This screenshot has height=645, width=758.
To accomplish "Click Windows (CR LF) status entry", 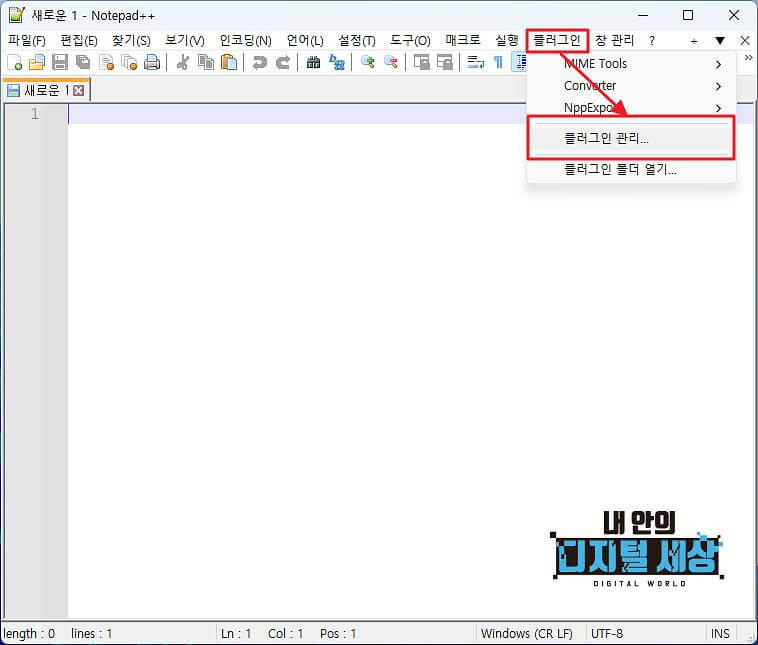I will [527, 633].
